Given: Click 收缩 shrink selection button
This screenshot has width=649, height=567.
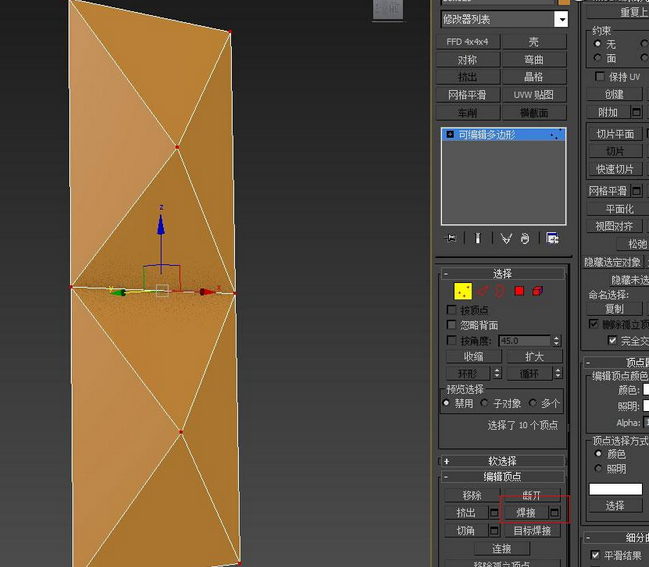Looking at the screenshot, I should click(x=474, y=356).
